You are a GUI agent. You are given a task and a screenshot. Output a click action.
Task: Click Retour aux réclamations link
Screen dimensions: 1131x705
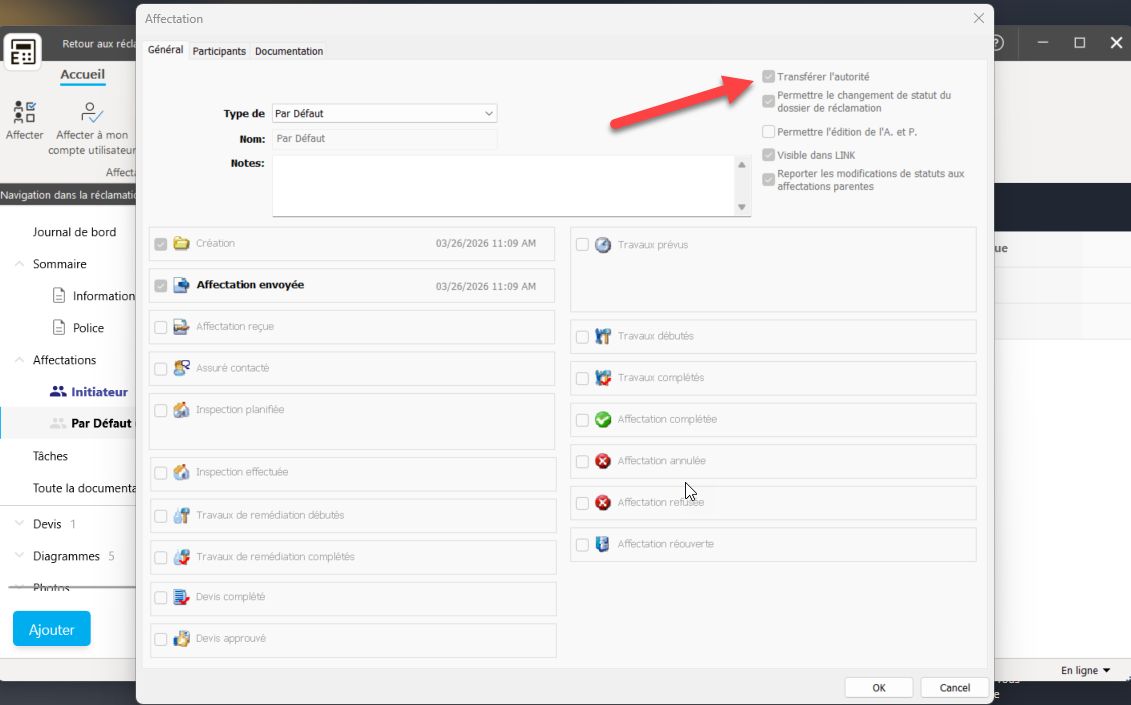[99, 44]
